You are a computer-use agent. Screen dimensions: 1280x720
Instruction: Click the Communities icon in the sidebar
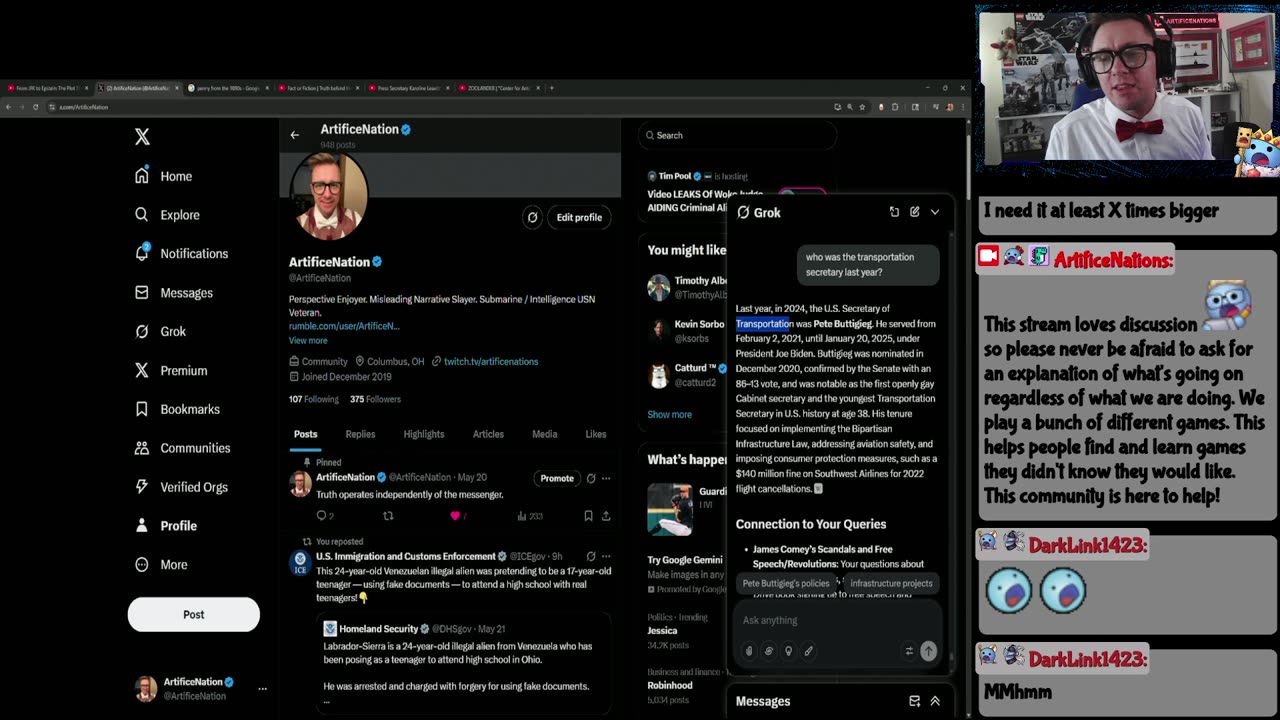point(142,448)
